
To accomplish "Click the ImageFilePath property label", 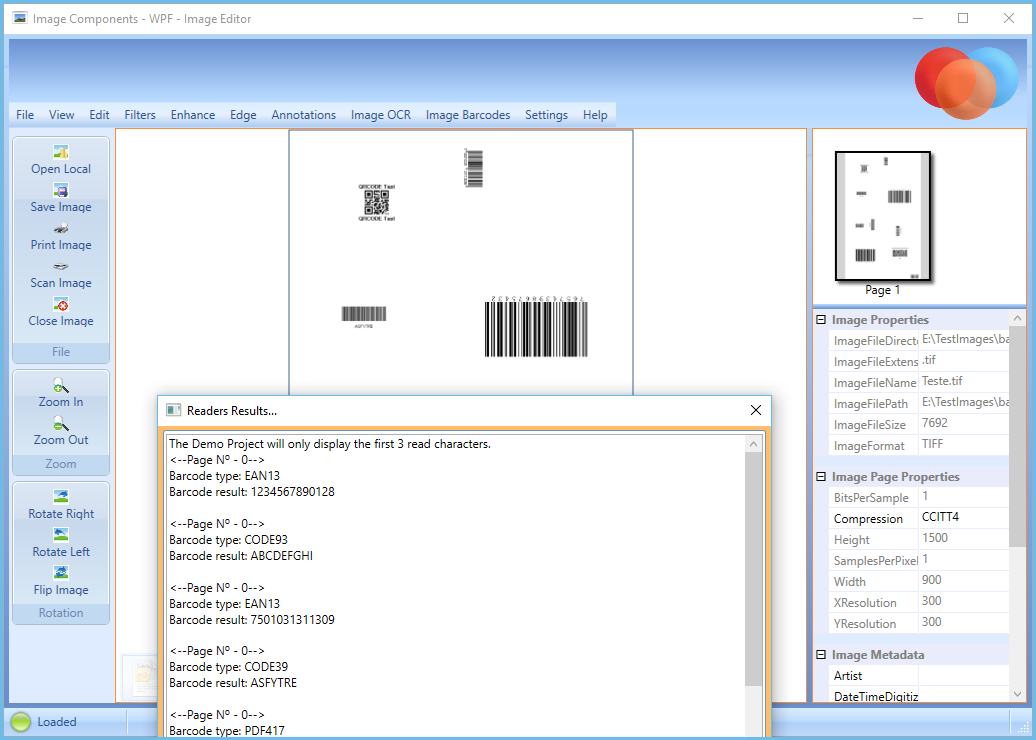I will click(871, 404).
